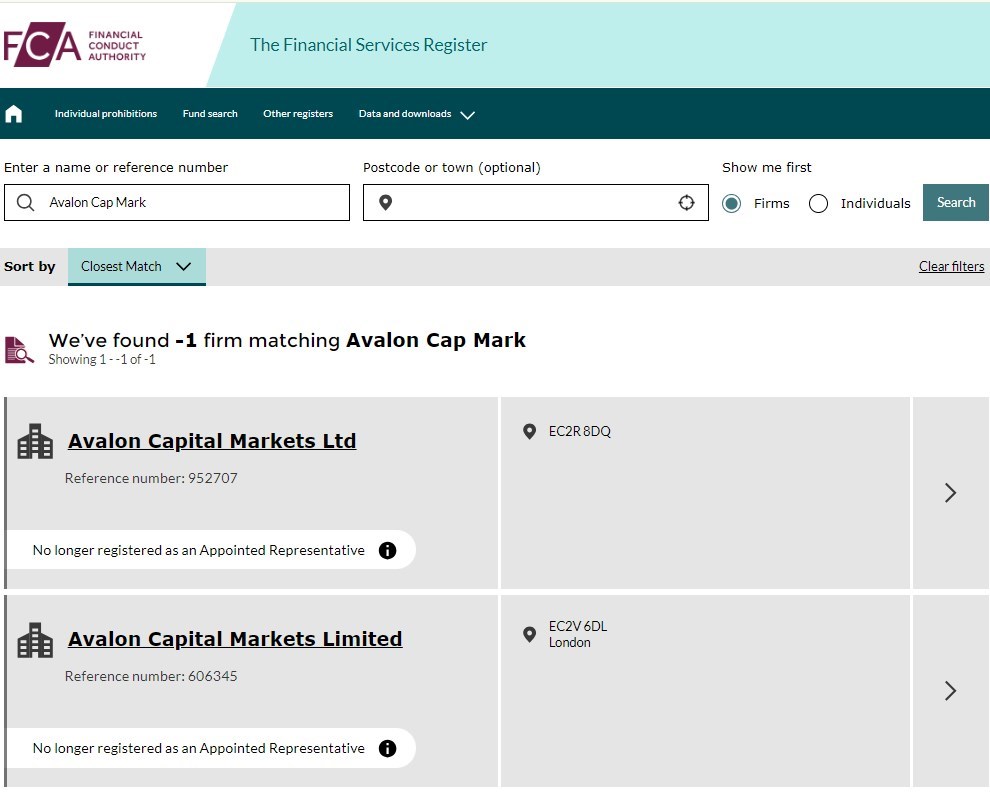The width and height of the screenshot is (990, 792).
Task: Open Avalon Capital Markets Limited link
Action: 235,639
